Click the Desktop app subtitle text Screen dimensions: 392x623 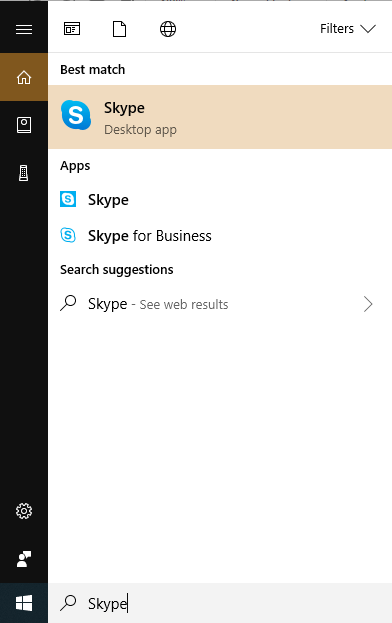[x=140, y=130]
